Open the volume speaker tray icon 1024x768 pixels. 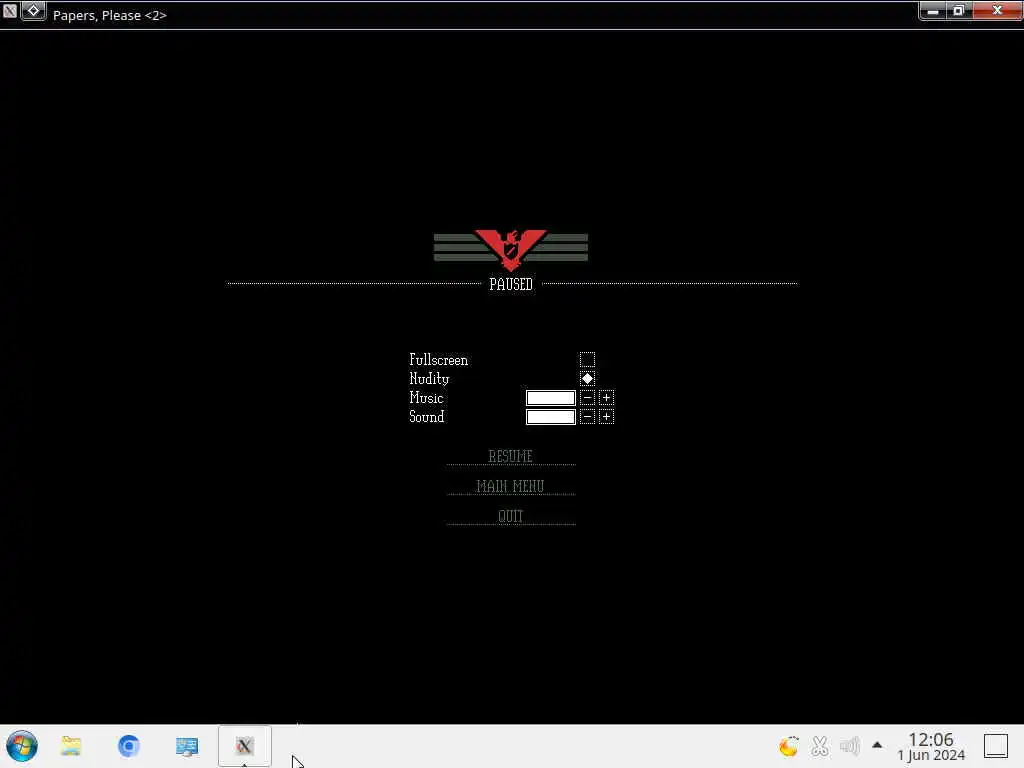[850, 745]
